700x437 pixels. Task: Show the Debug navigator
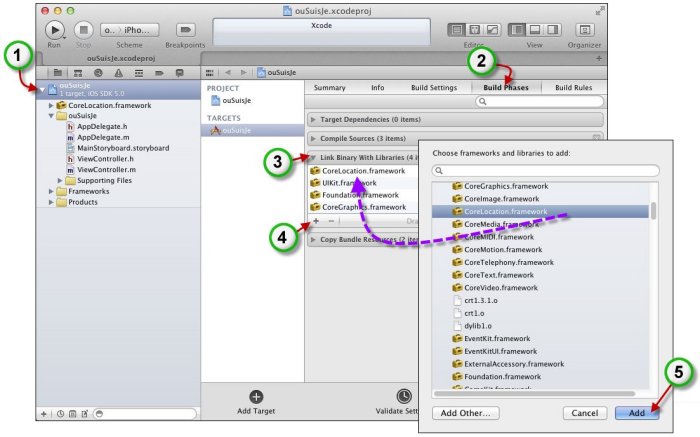pyautogui.click(x=139, y=73)
